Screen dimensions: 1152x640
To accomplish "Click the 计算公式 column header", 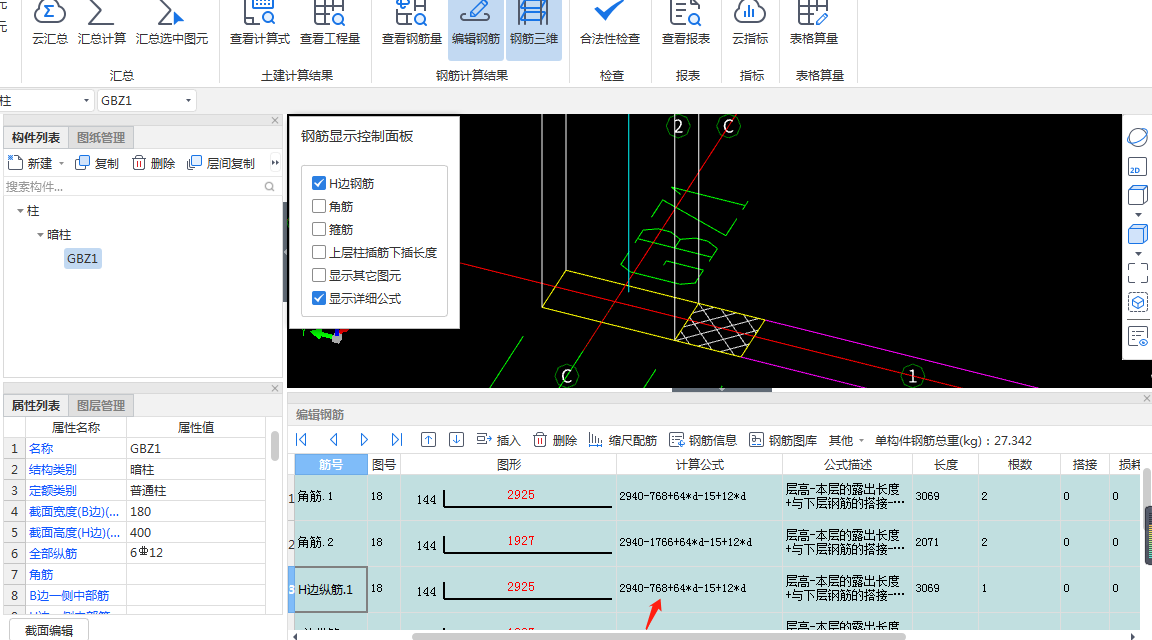I will tap(699, 464).
